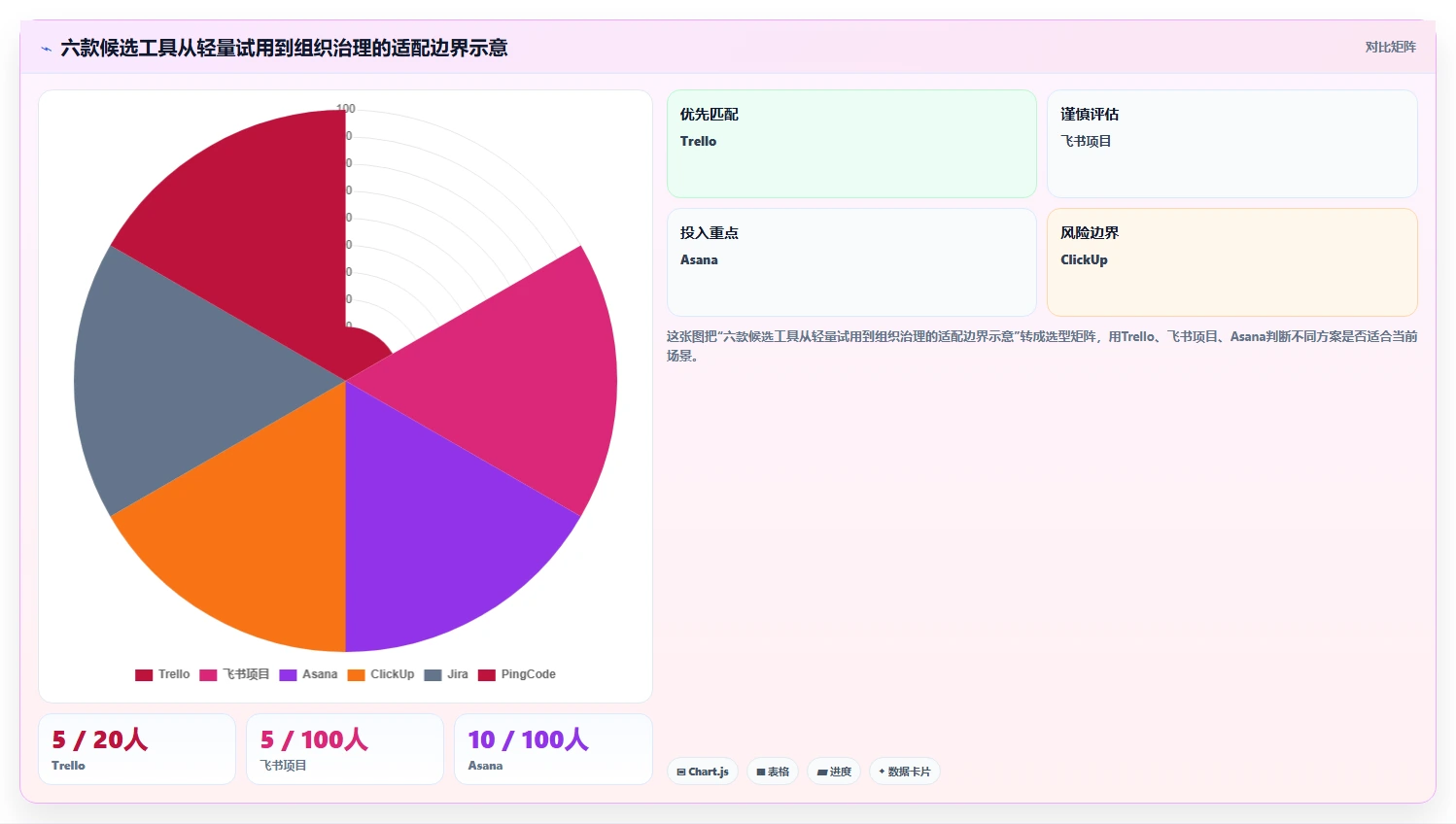Click the Chart.js tag
Screen dimensions: 1456x824
coord(703,772)
